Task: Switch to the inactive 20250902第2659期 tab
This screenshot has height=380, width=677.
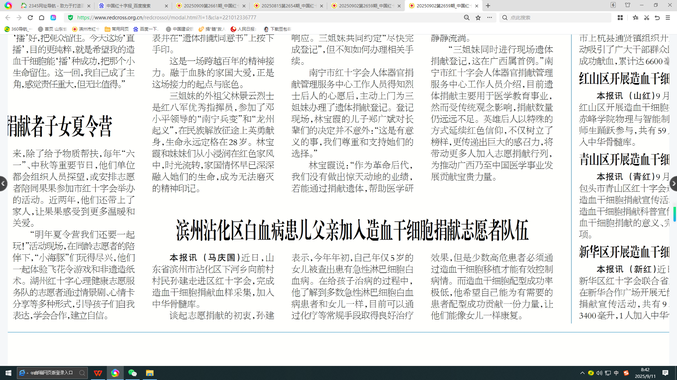Action: 365,6
